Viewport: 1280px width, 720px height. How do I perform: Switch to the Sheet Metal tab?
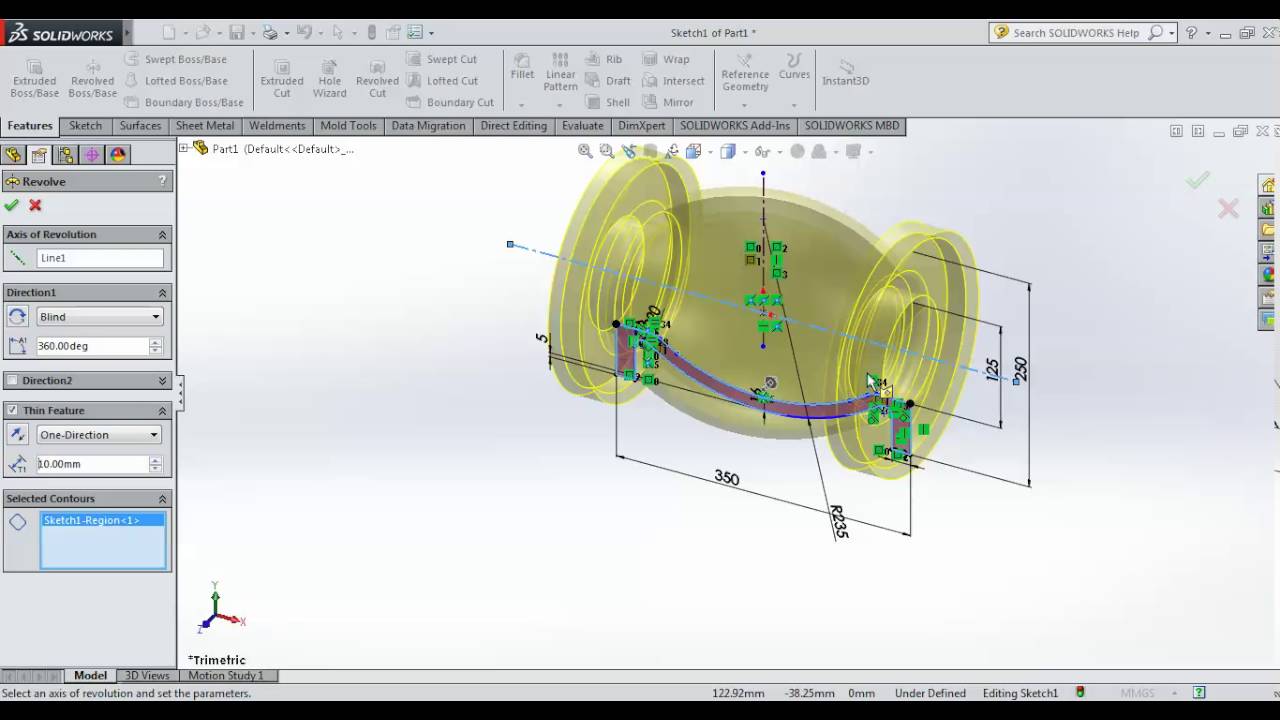pyautogui.click(x=205, y=126)
